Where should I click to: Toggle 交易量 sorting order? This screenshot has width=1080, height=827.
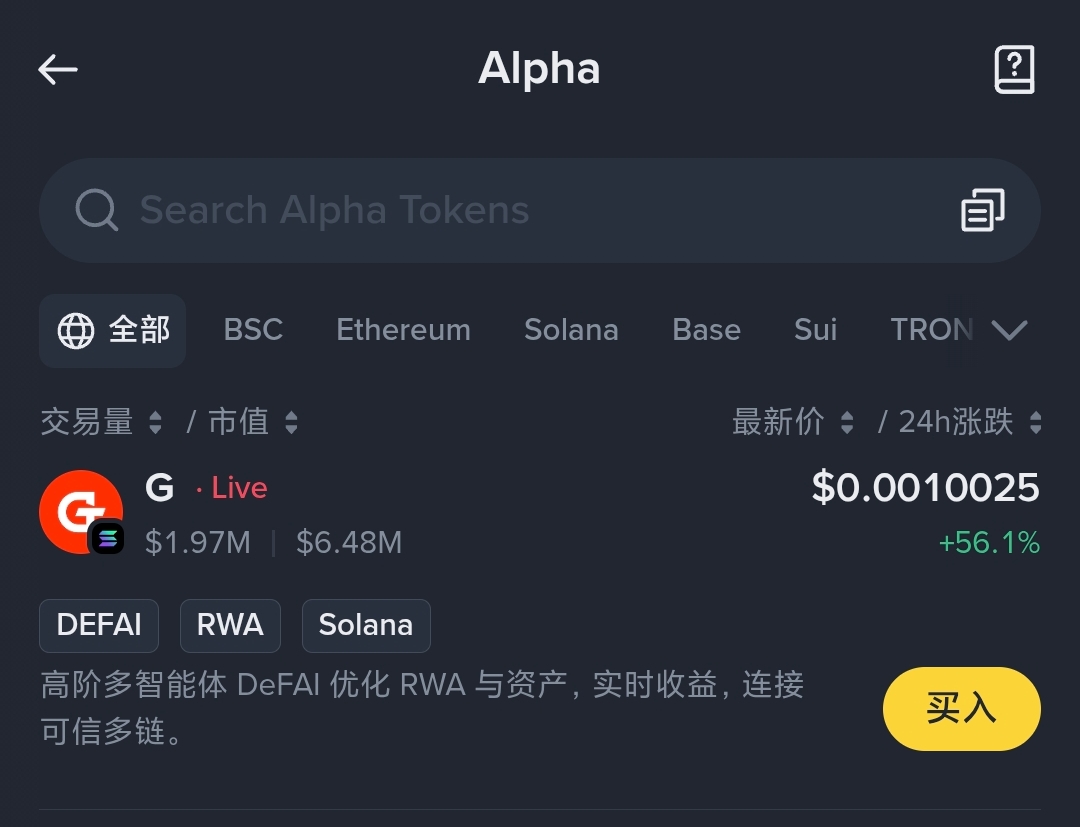coord(157,422)
